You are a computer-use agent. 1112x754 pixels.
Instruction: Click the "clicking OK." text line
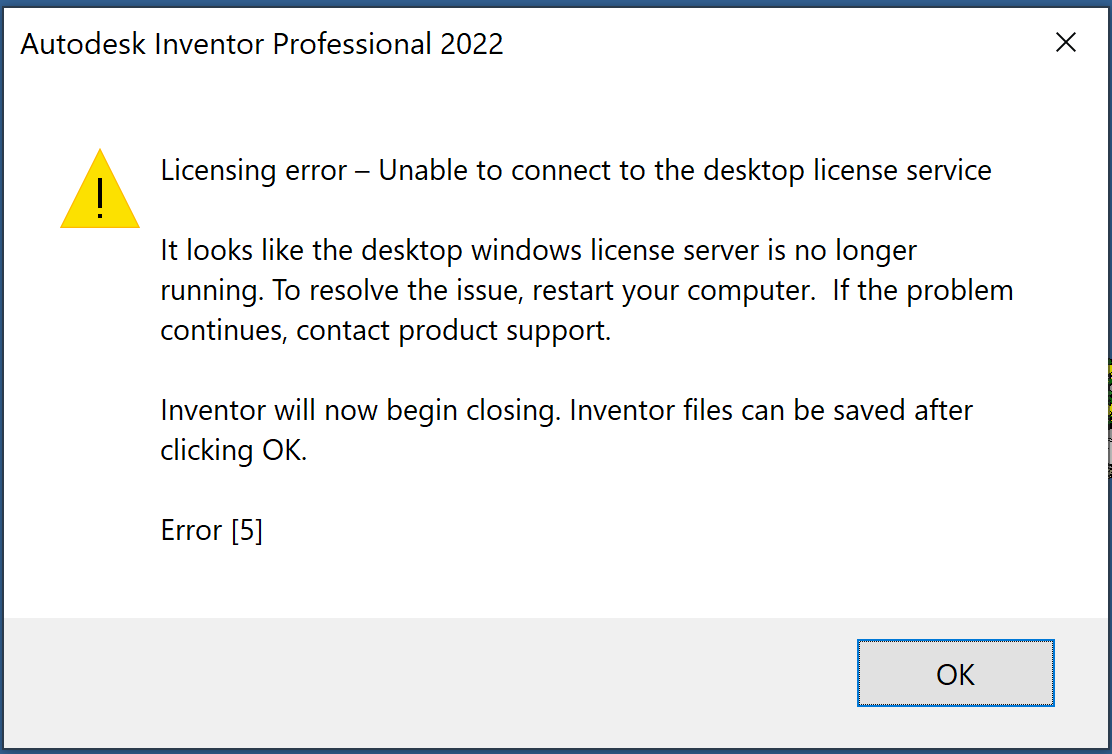234,450
